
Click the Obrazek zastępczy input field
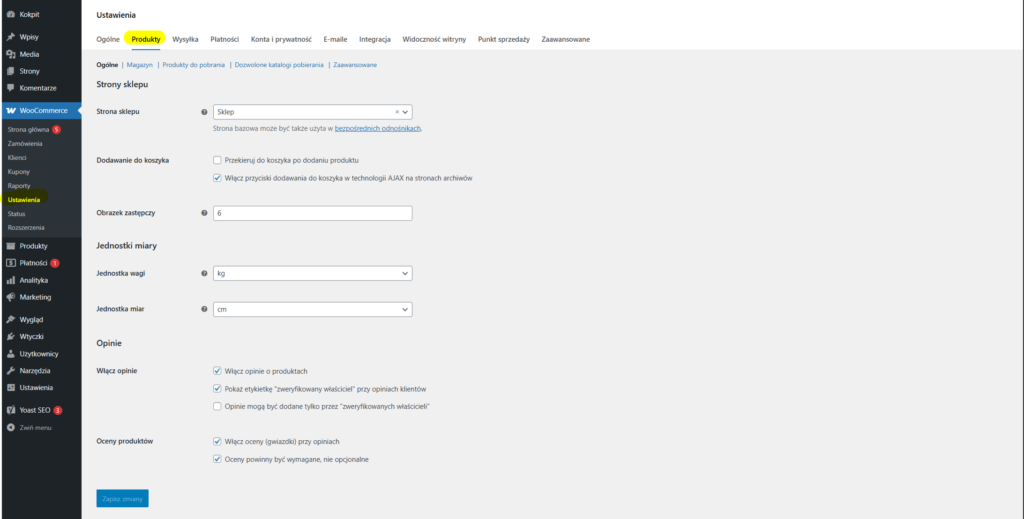(x=312, y=213)
